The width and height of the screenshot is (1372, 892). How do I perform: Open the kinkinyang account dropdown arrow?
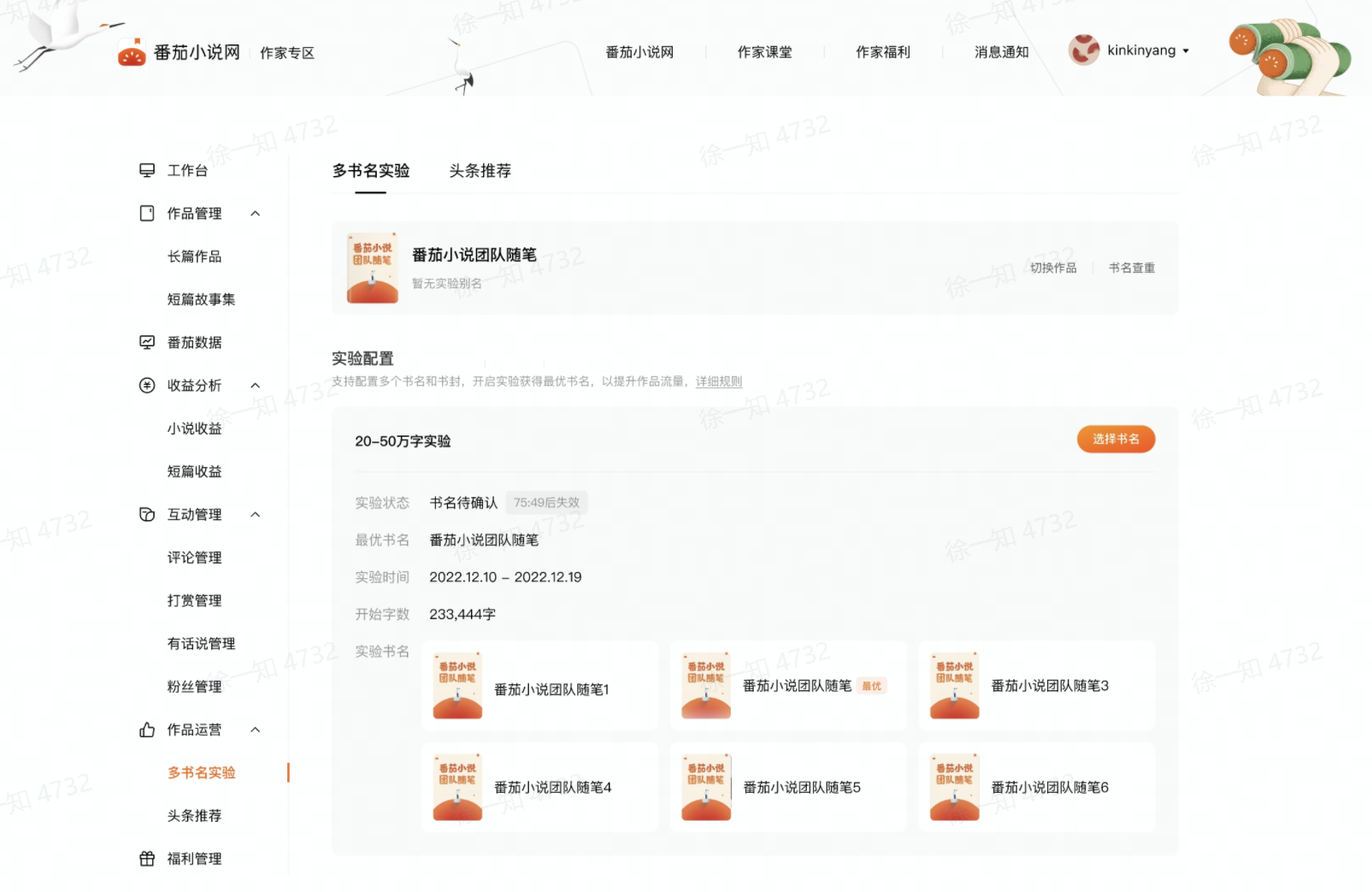(1186, 51)
